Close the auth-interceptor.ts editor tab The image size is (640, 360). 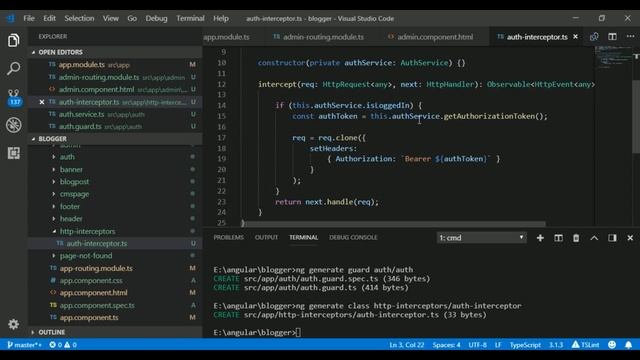(576, 37)
